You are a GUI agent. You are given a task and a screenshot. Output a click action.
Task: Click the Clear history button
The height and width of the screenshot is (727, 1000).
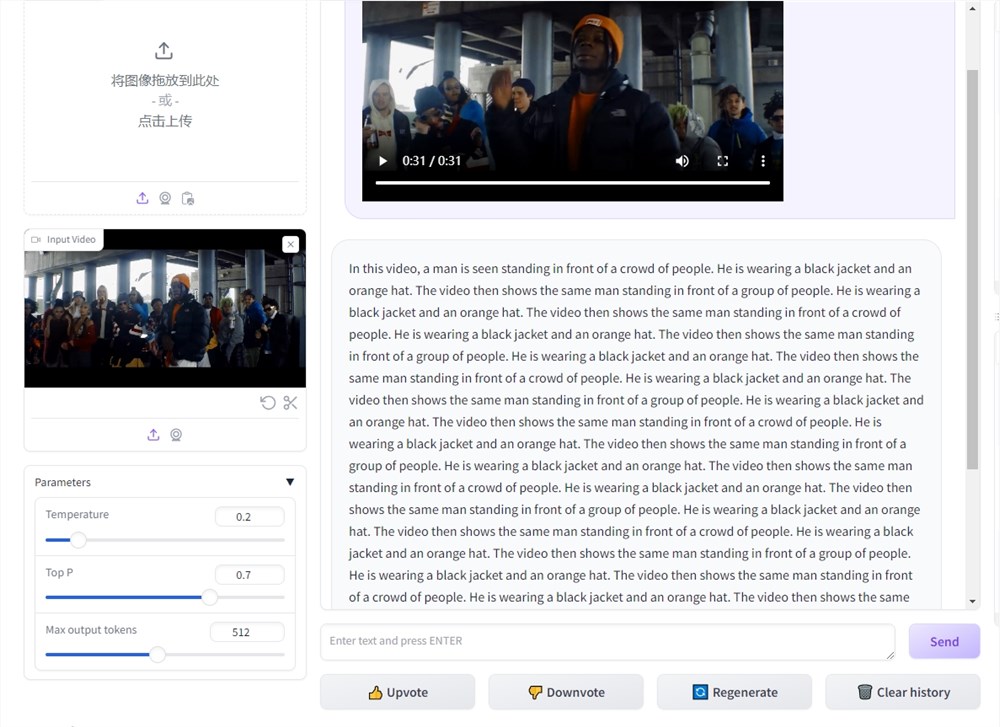click(x=903, y=692)
